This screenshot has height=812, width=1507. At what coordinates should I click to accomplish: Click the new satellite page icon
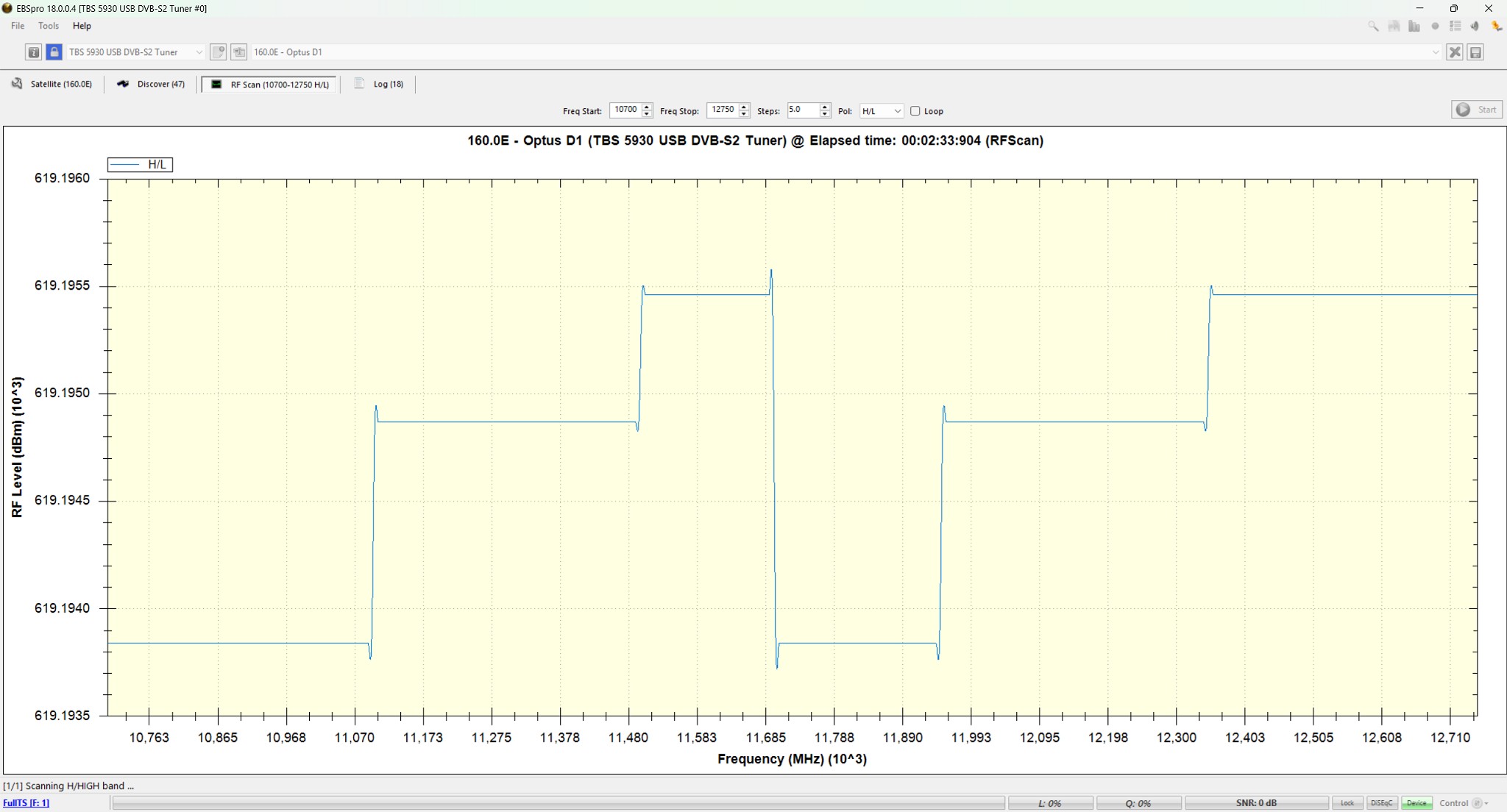pyautogui.click(x=219, y=52)
